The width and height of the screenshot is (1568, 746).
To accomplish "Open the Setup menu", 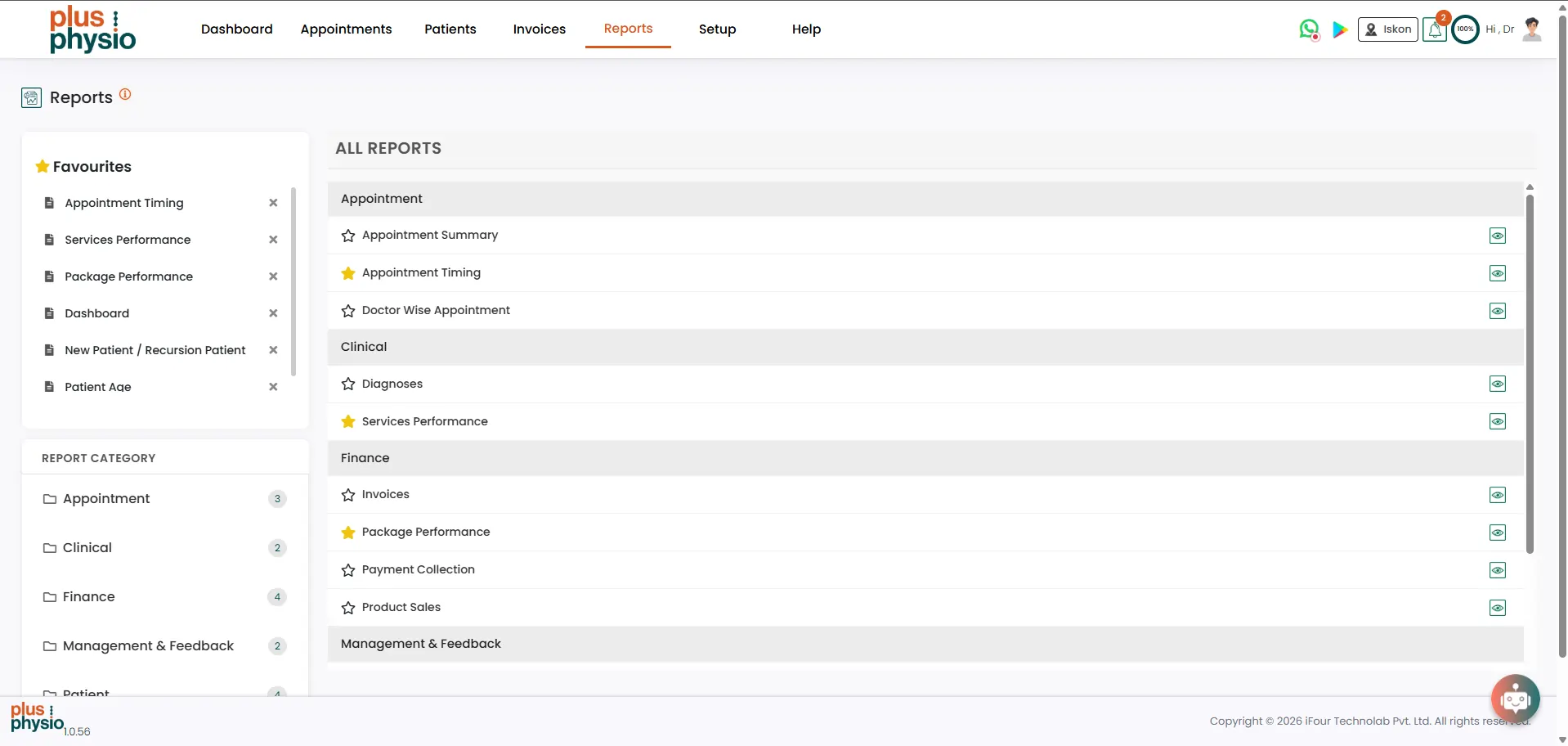I will pos(717,29).
